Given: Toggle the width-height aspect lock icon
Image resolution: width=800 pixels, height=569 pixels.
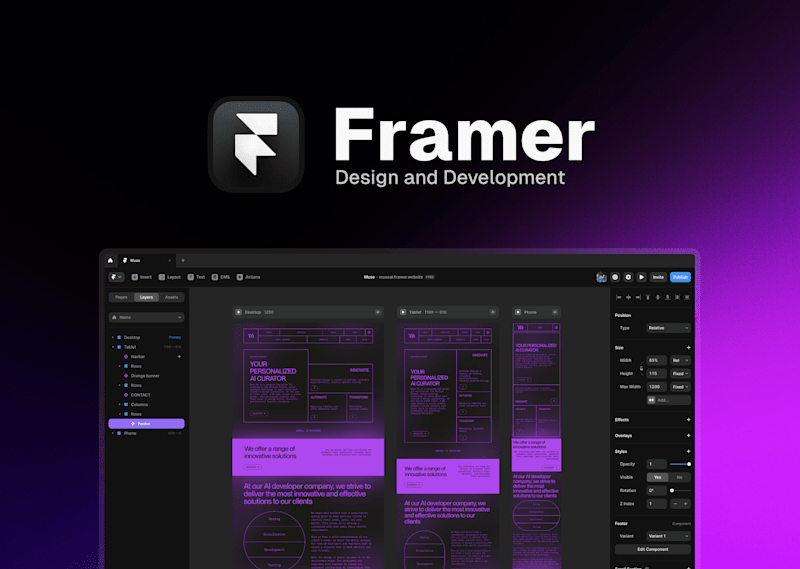Looking at the screenshot, I should pos(641,367).
